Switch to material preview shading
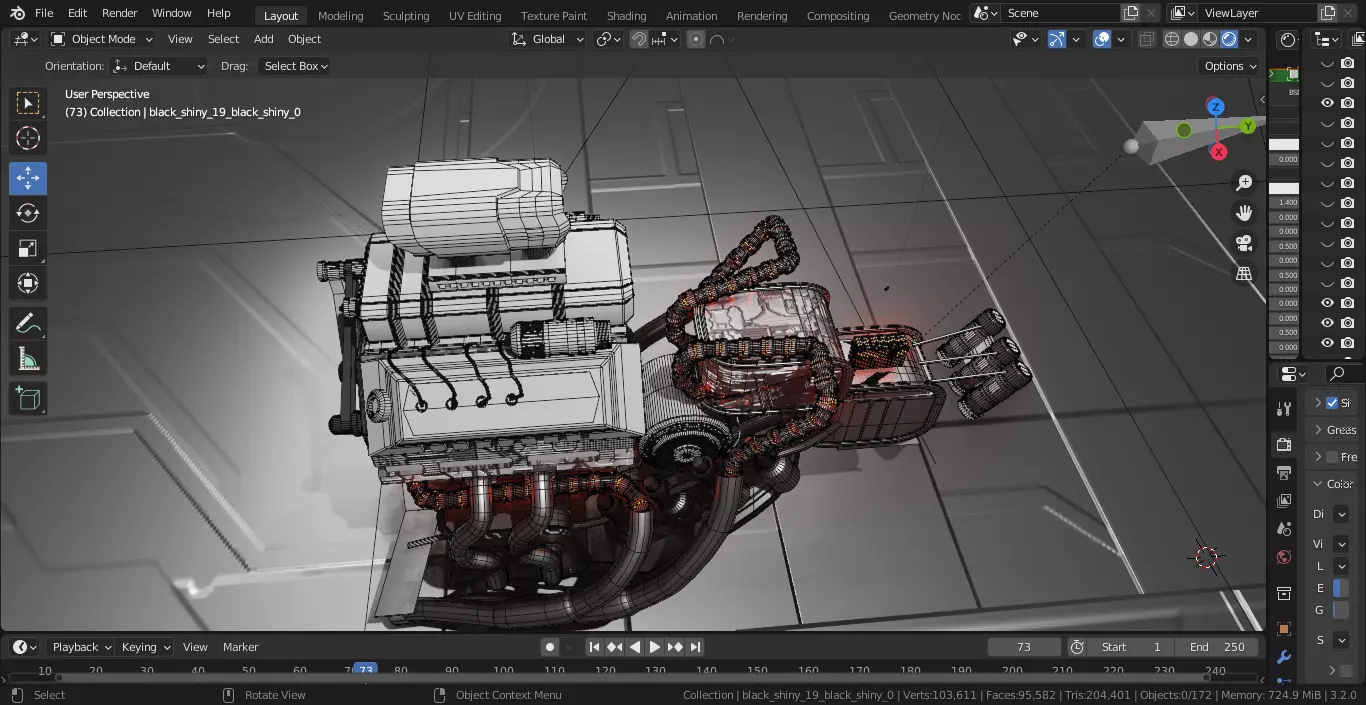1366x705 pixels. pos(1210,39)
